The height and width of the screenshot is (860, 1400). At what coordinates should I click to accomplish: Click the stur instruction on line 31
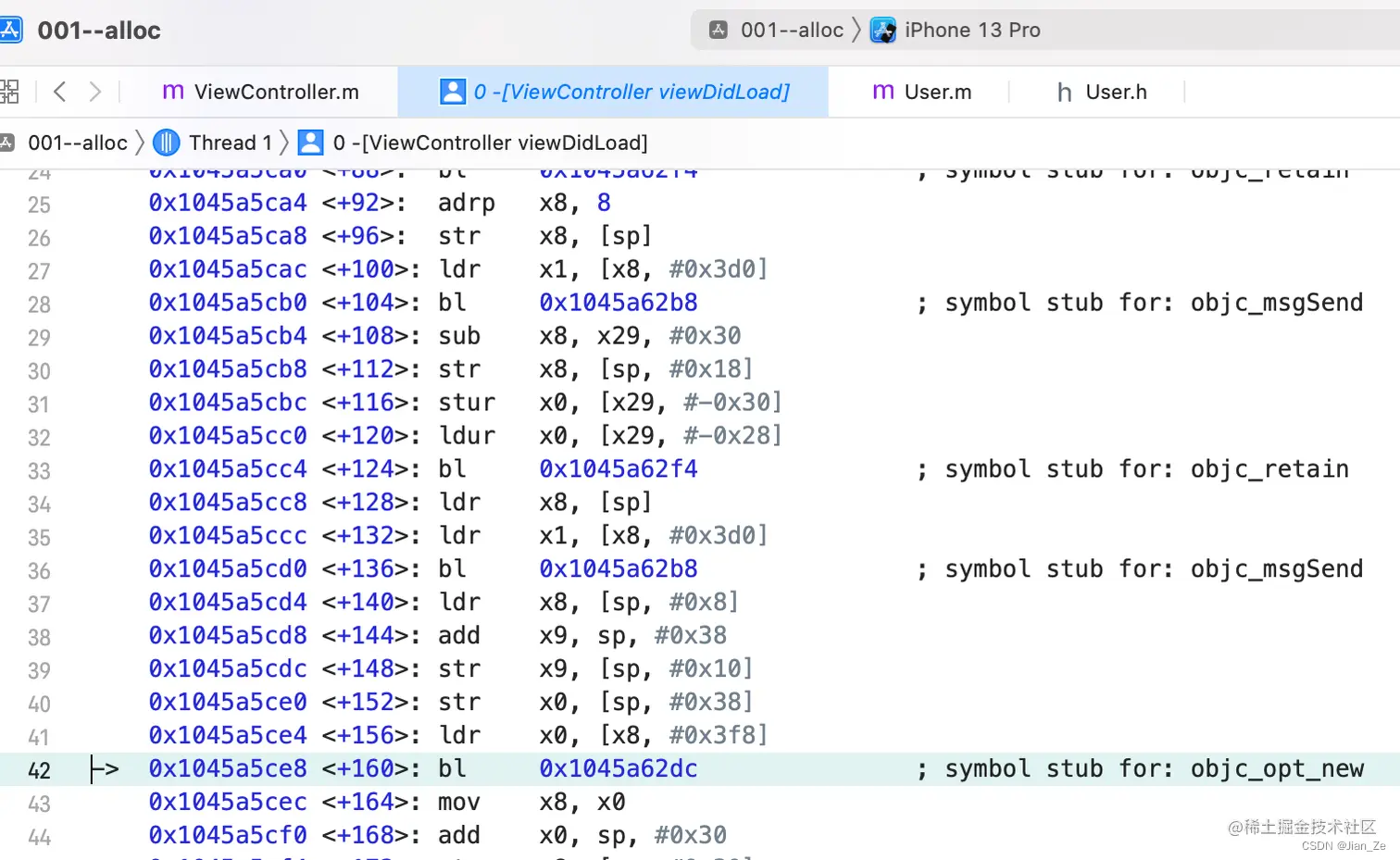click(x=467, y=402)
